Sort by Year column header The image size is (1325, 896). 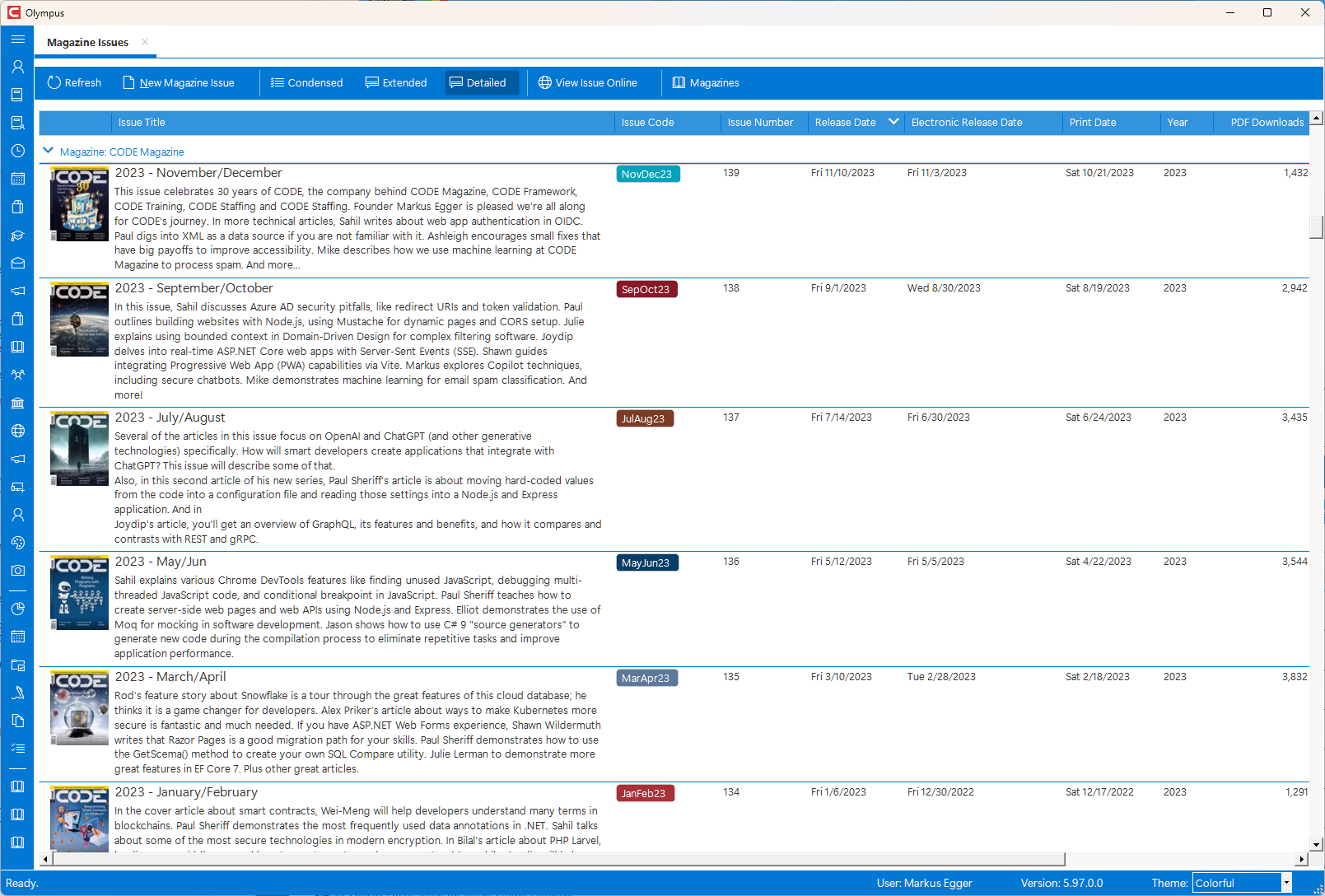point(1187,123)
